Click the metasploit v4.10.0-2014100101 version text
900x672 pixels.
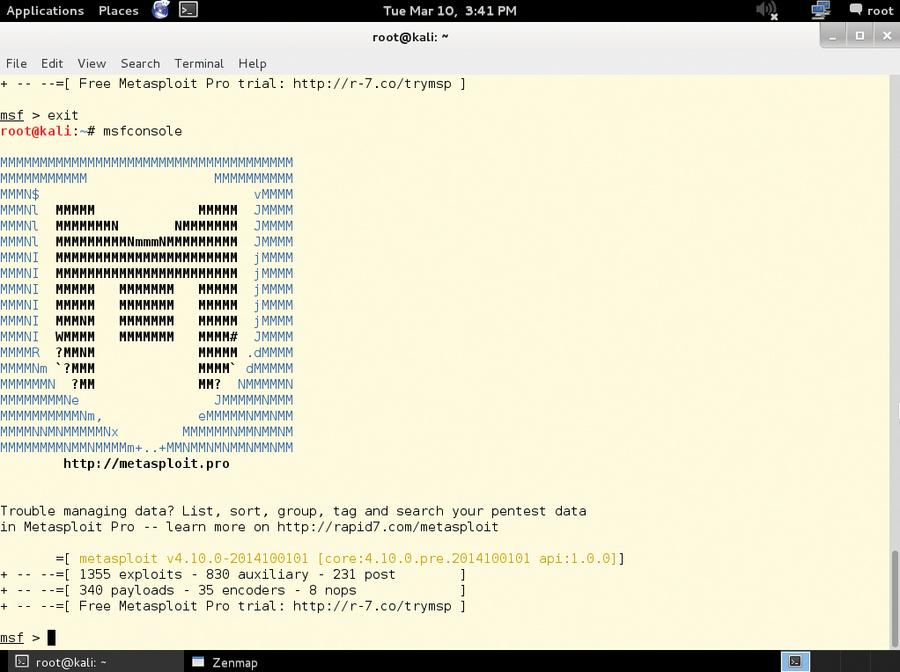[x=193, y=558]
